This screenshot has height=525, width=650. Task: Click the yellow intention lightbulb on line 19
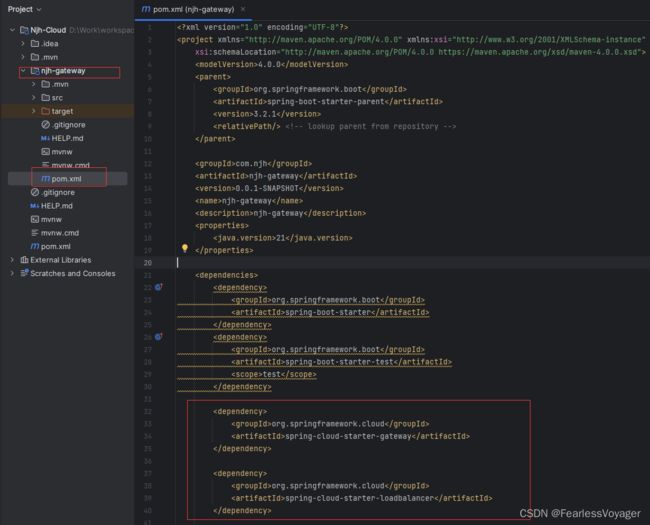[184, 248]
